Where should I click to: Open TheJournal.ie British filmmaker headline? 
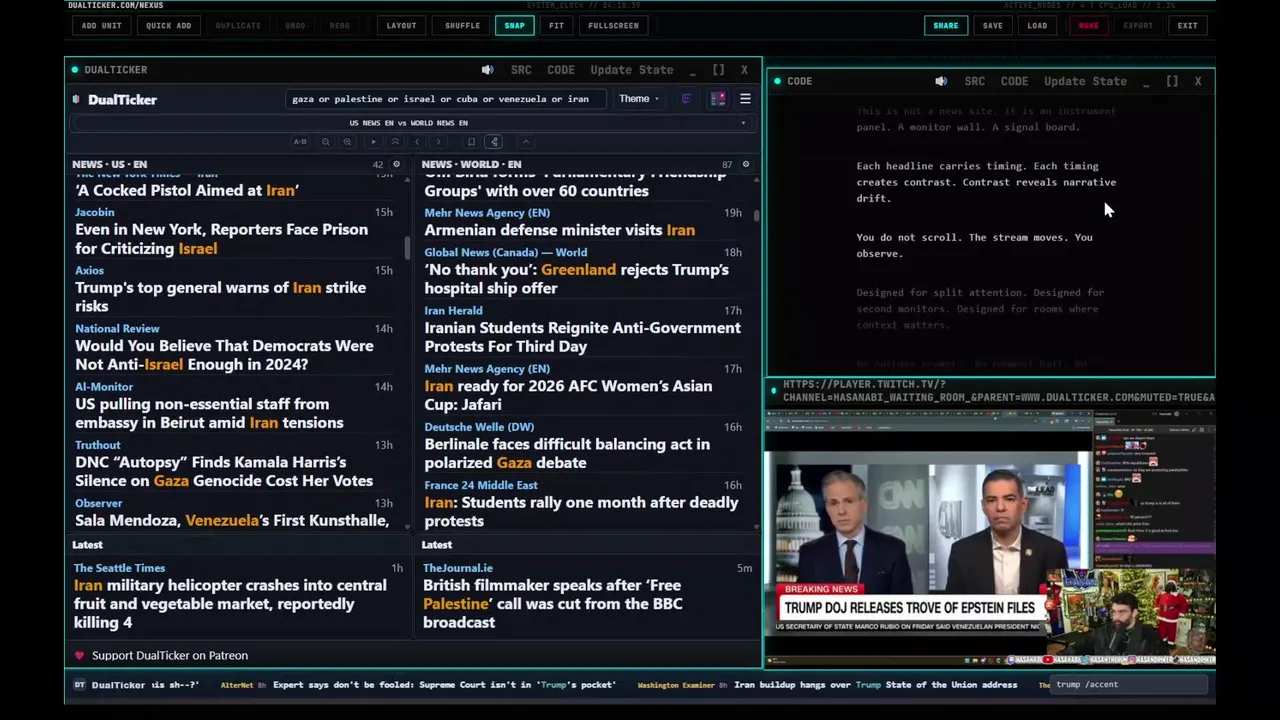pyautogui.click(x=553, y=603)
